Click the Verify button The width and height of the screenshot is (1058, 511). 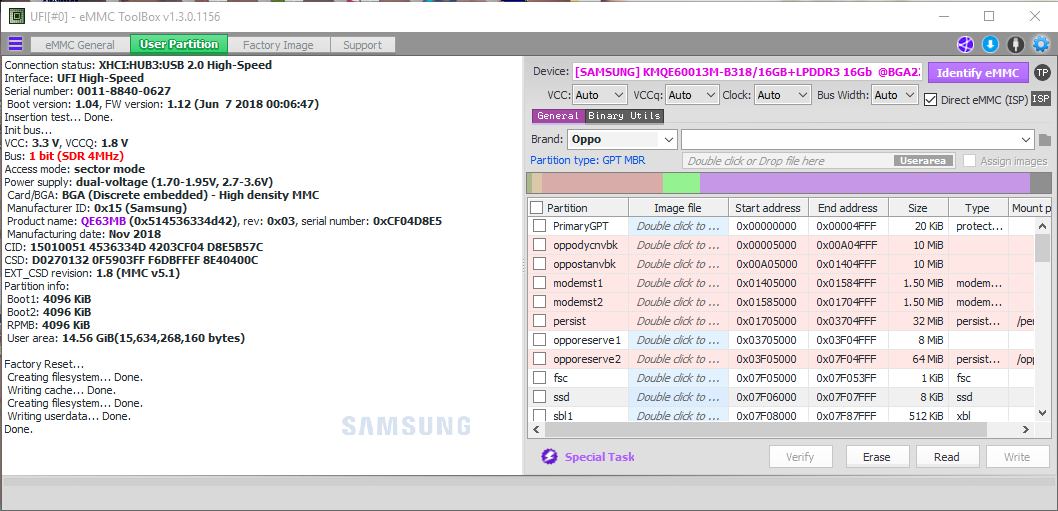(x=800, y=457)
